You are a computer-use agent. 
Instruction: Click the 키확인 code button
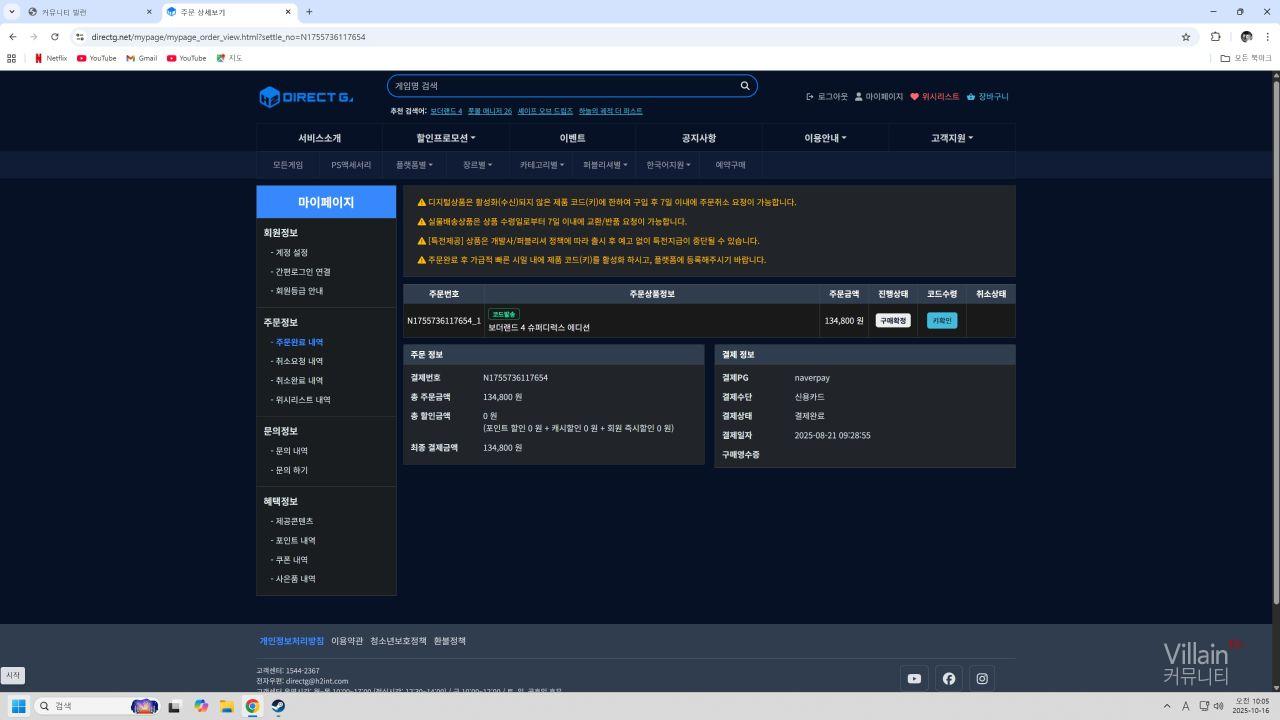[942, 321]
